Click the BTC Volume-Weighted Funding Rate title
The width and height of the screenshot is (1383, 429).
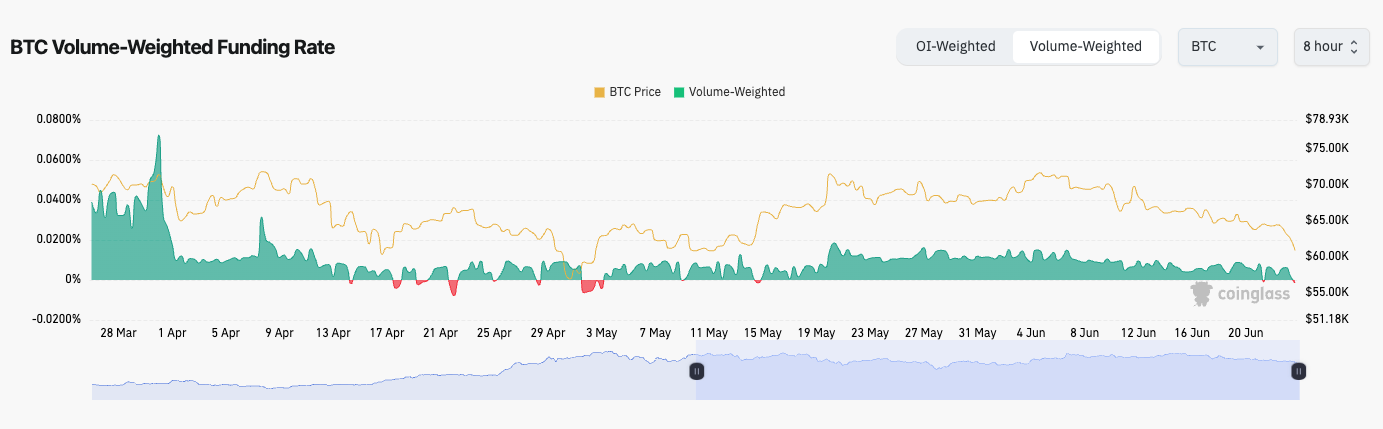click(172, 47)
